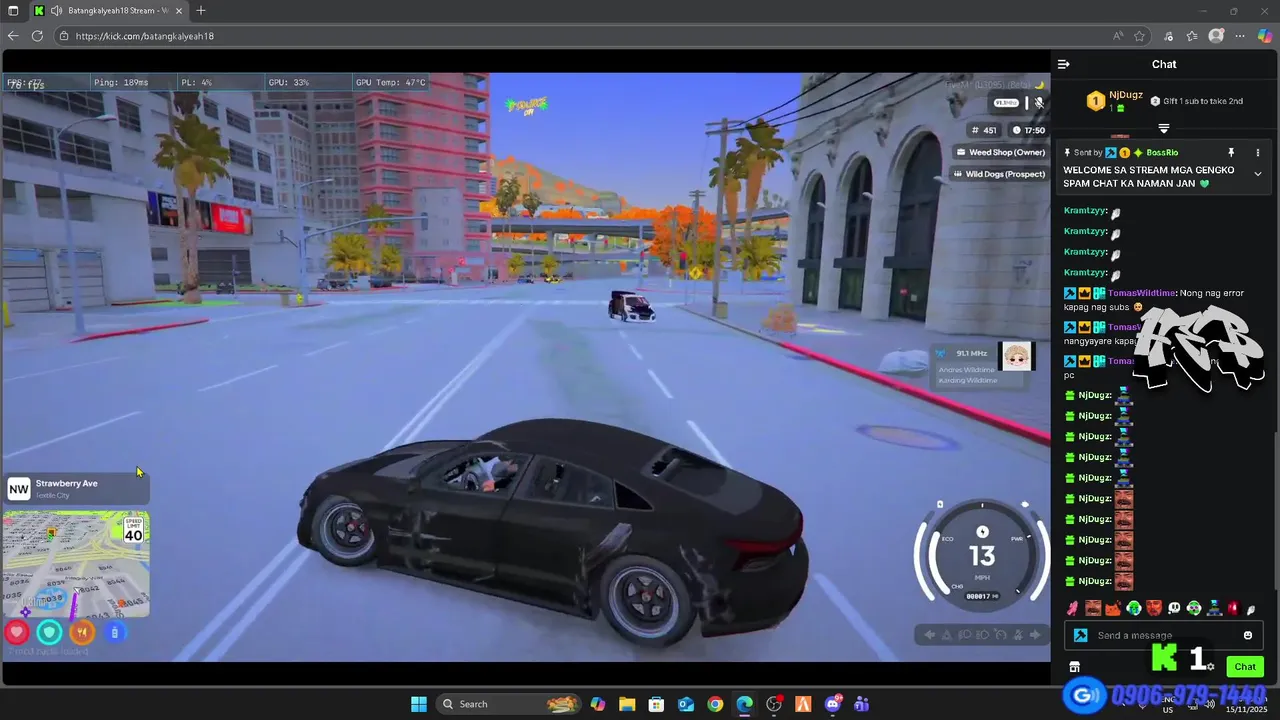The image size is (1280, 720).
Task: Pick the crying green face emote
Action: [1134, 608]
